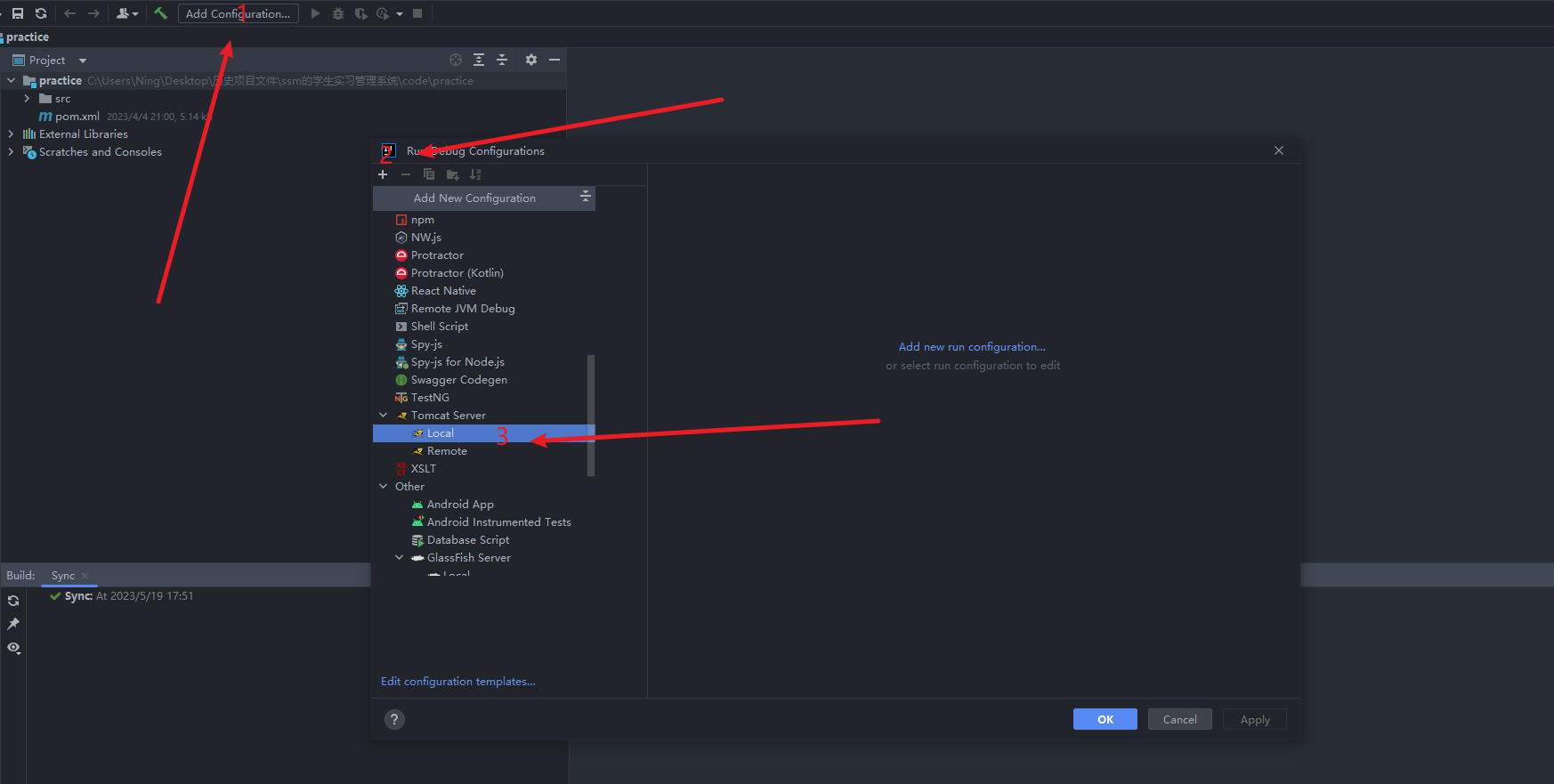Select Local under Tomcat Server

(x=441, y=433)
